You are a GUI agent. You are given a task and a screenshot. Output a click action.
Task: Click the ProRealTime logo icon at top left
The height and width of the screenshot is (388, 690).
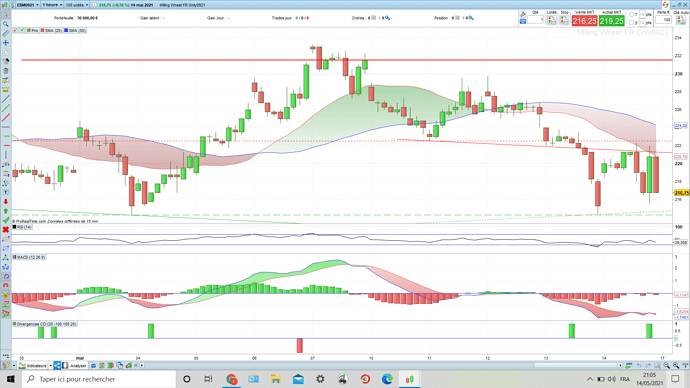point(5,5)
